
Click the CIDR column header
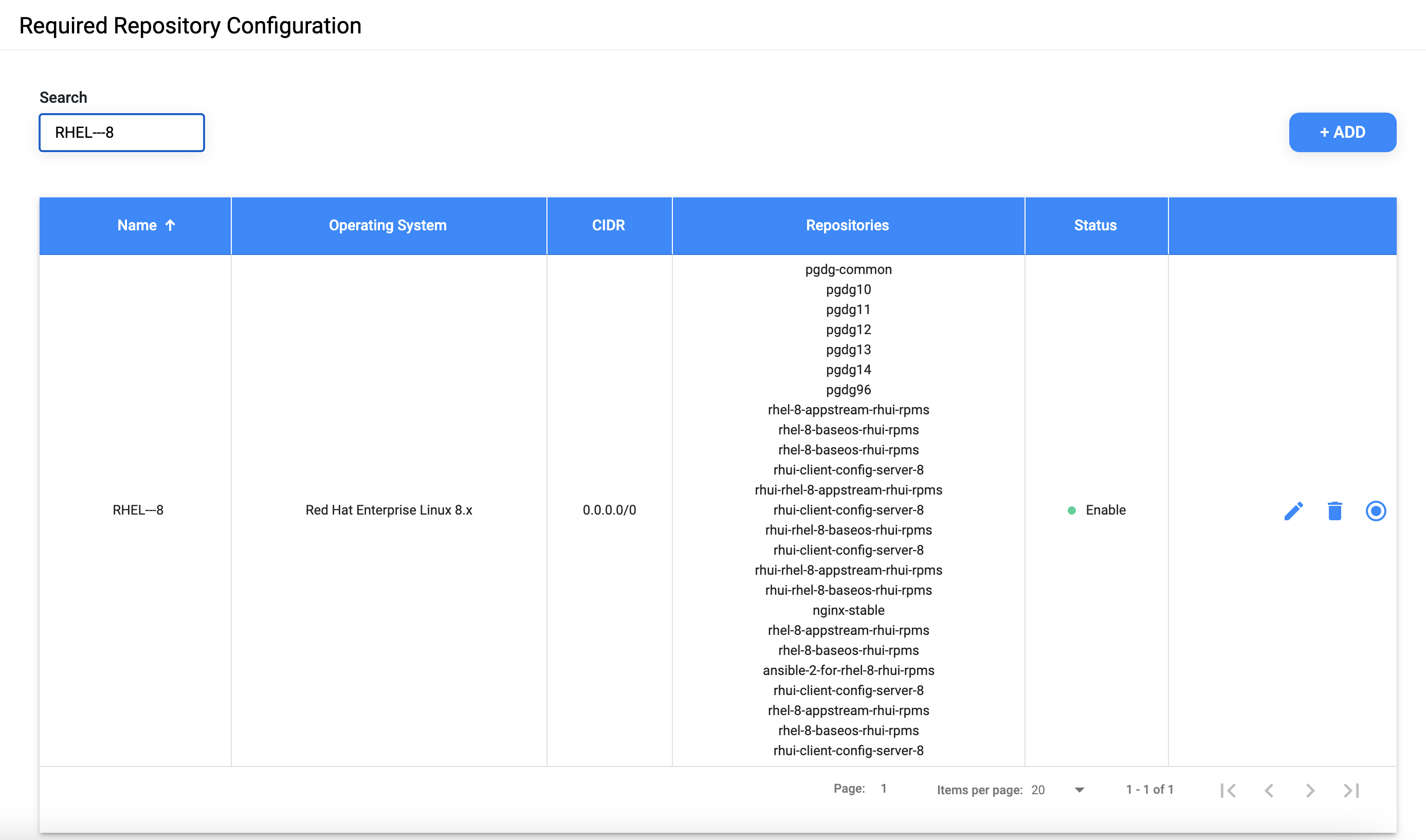point(608,225)
